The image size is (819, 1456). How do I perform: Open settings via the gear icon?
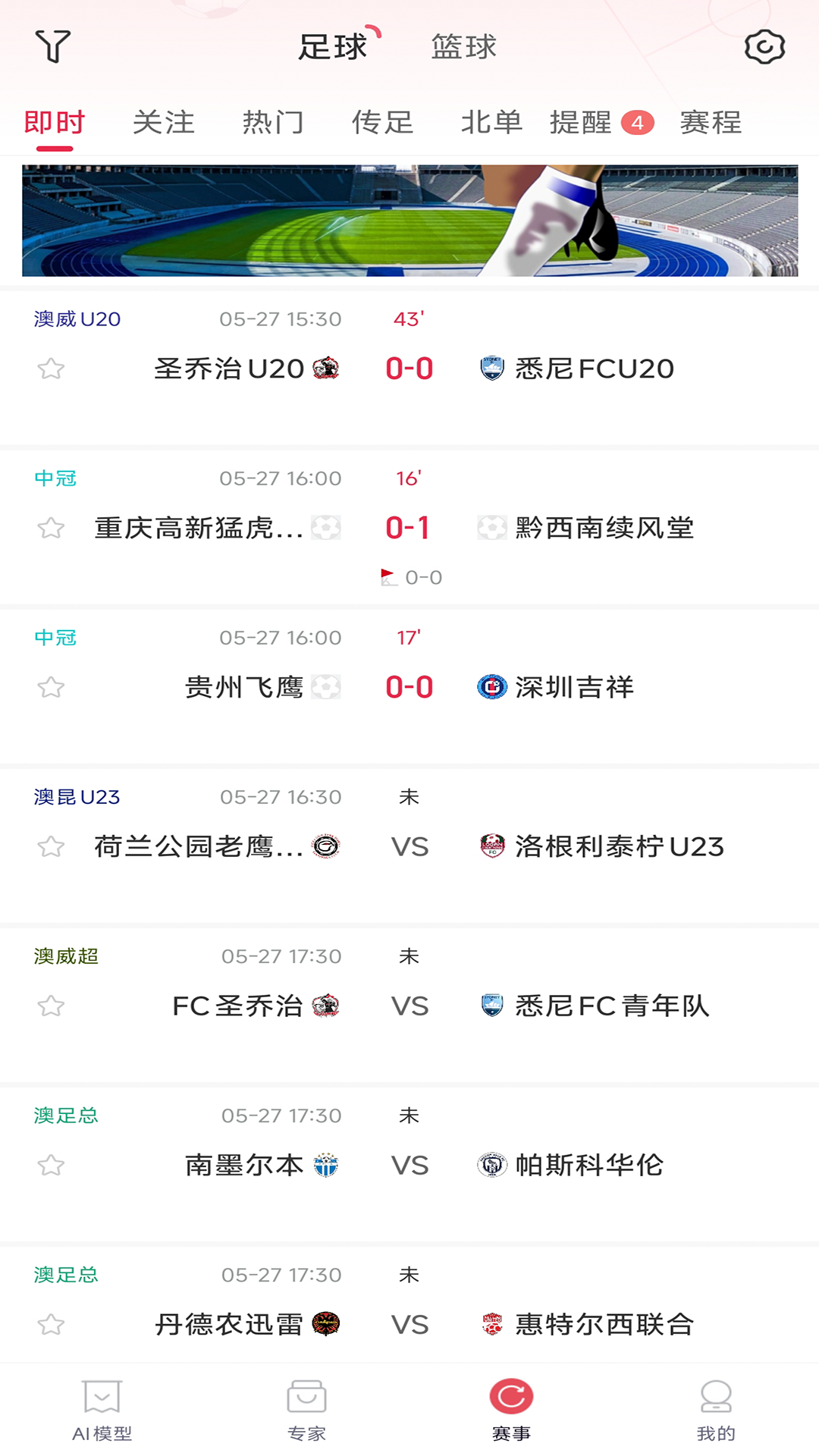coord(764,47)
